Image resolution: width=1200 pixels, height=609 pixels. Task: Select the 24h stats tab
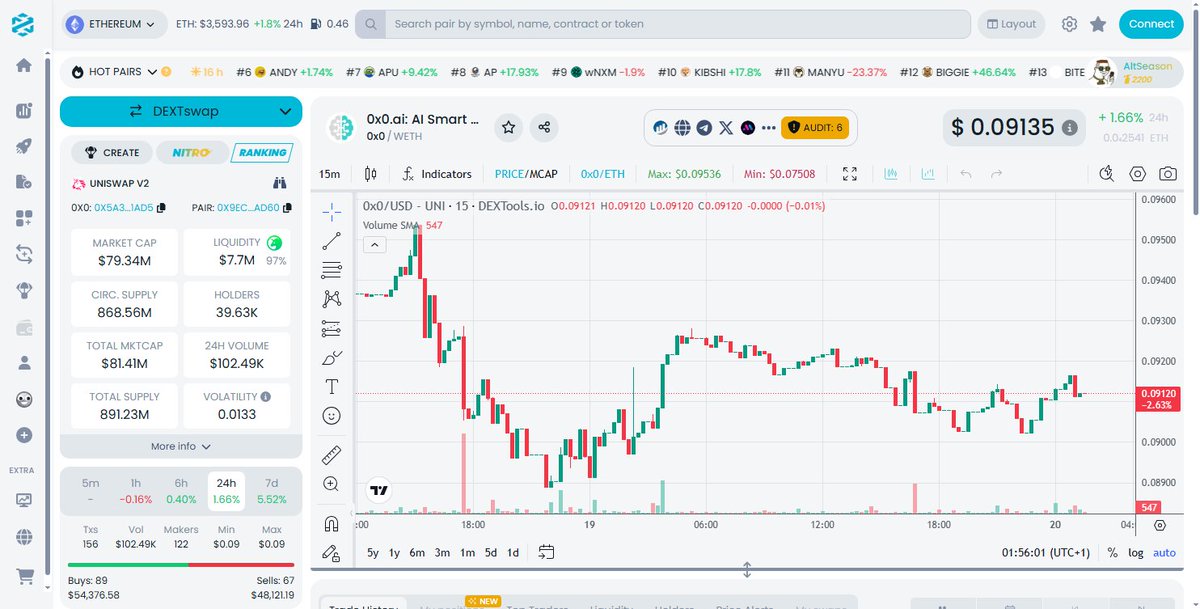tap(226, 491)
